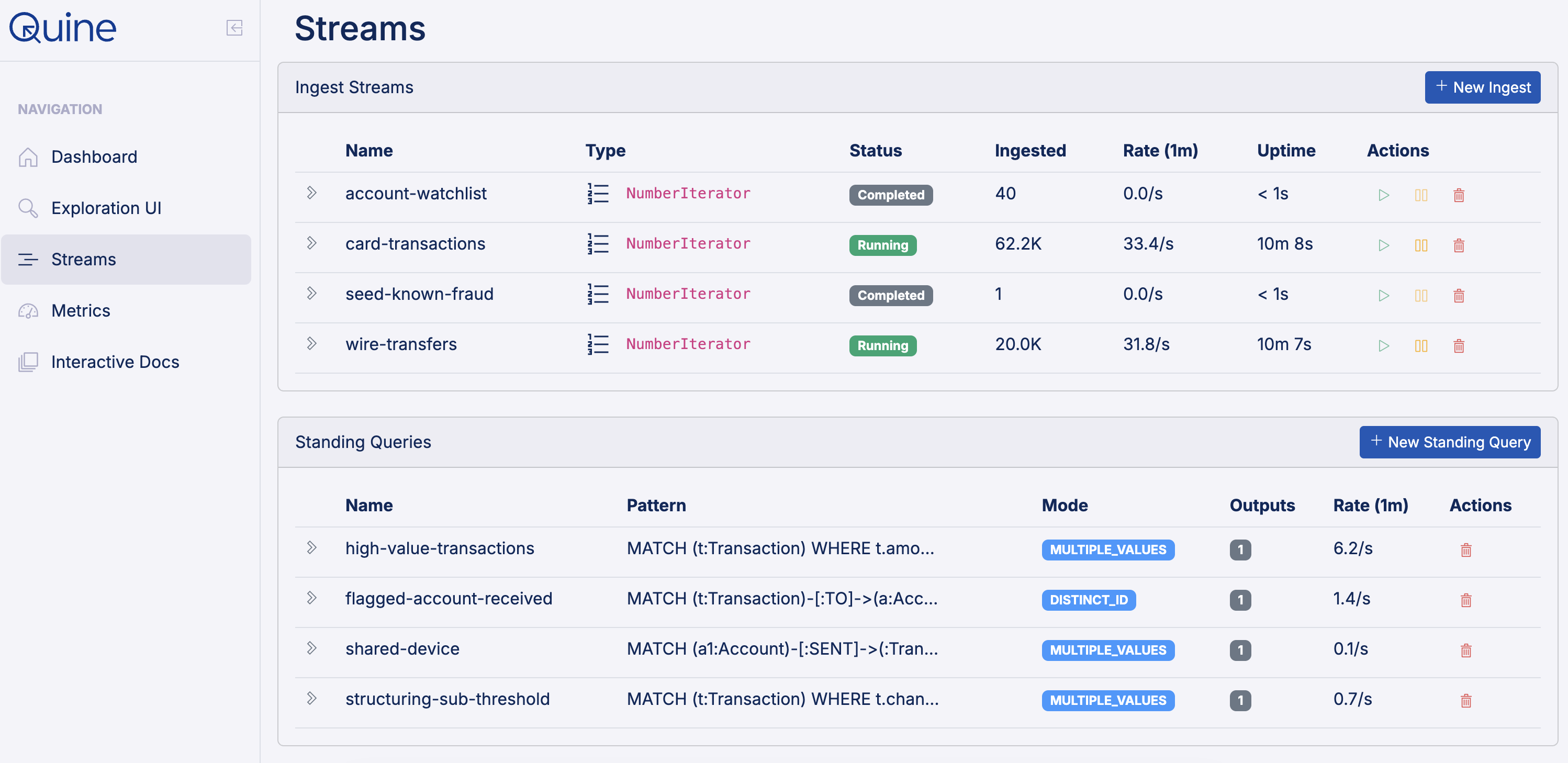1568x763 pixels.
Task: Click the numbered-list type icon for seed-known-fraud
Action: click(x=598, y=294)
